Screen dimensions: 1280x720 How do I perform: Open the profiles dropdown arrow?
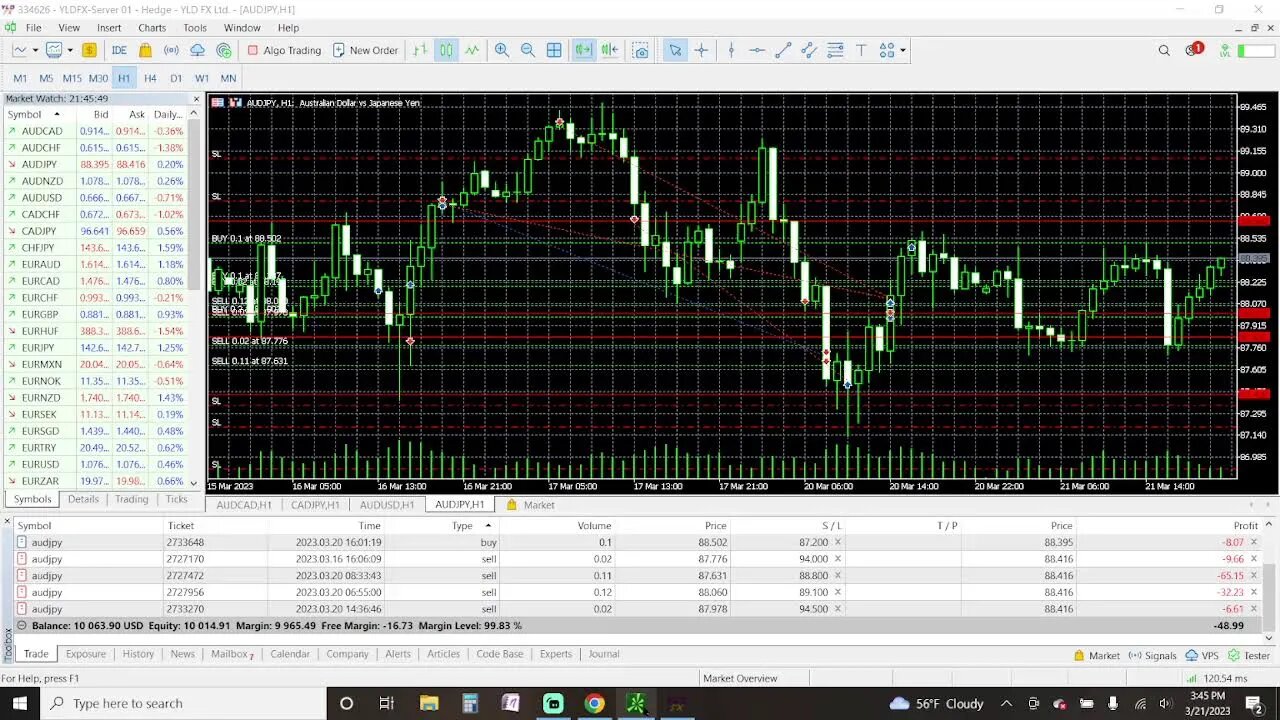tap(70, 50)
